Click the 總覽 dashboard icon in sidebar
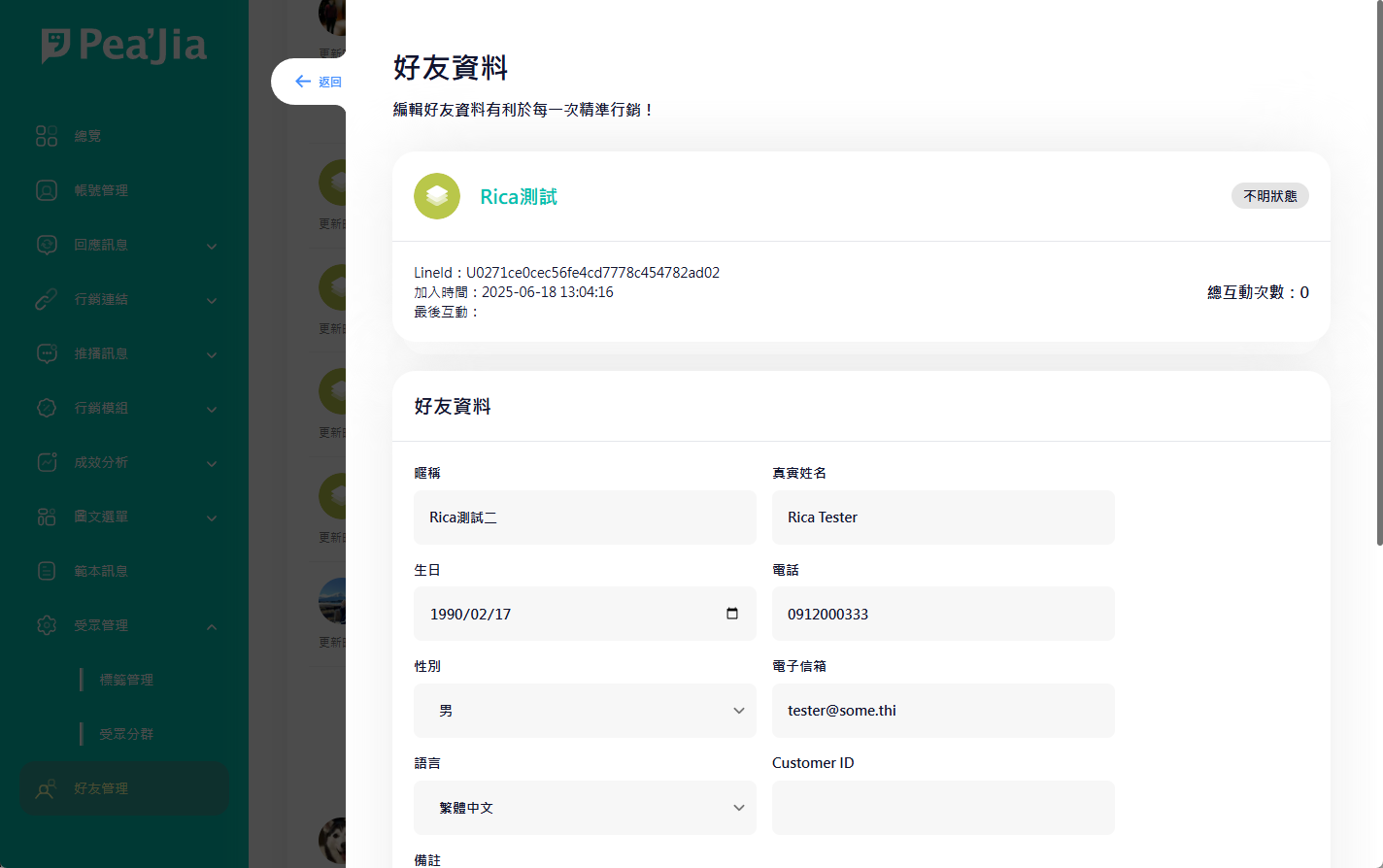The height and width of the screenshot is (868, 1383). (47, 136)
